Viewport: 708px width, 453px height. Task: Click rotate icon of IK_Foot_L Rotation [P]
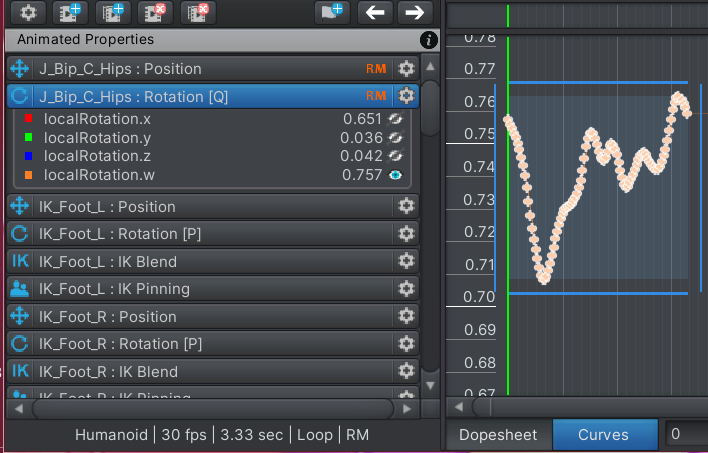coord(19,234)
